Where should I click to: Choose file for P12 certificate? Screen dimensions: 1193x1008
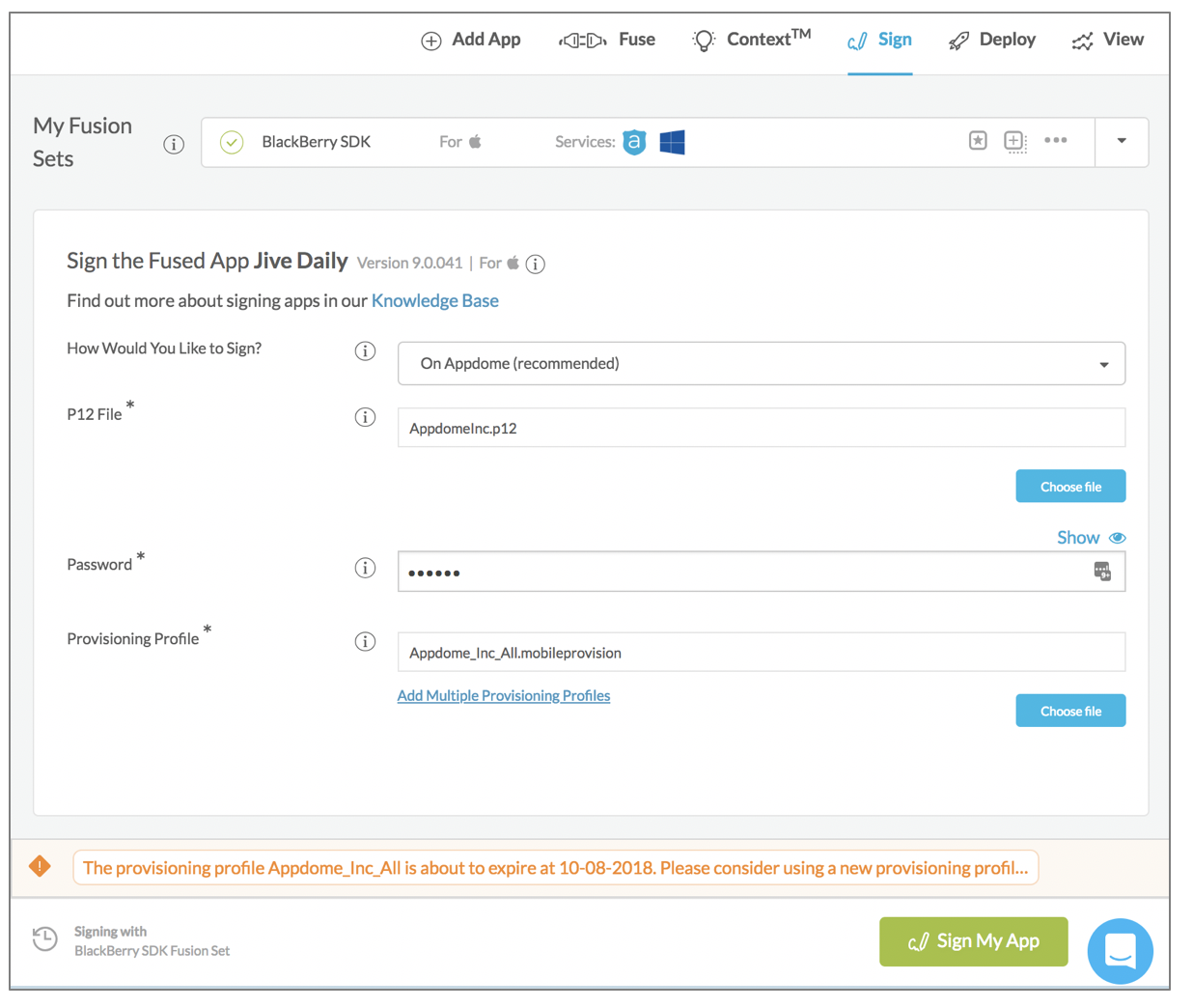[1070, 487]
